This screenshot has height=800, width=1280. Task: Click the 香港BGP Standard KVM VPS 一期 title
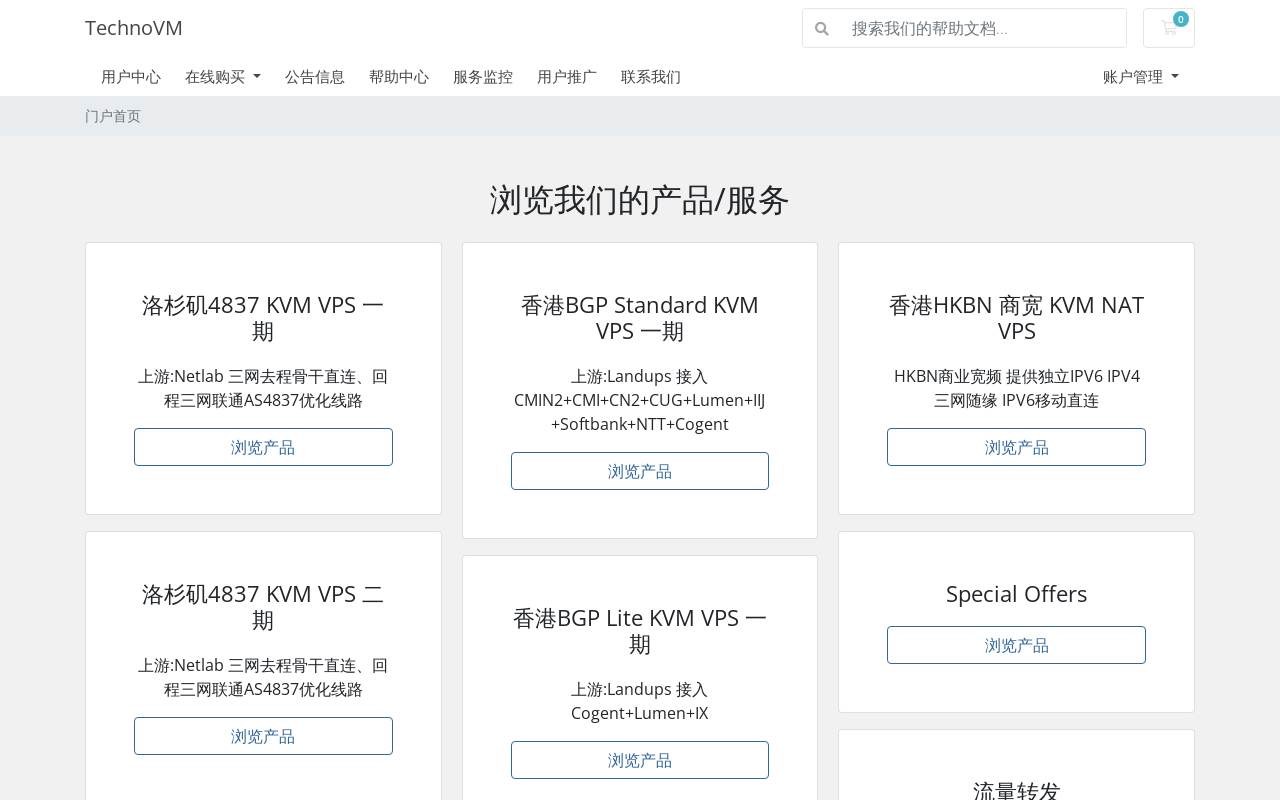tap(640, 318)
